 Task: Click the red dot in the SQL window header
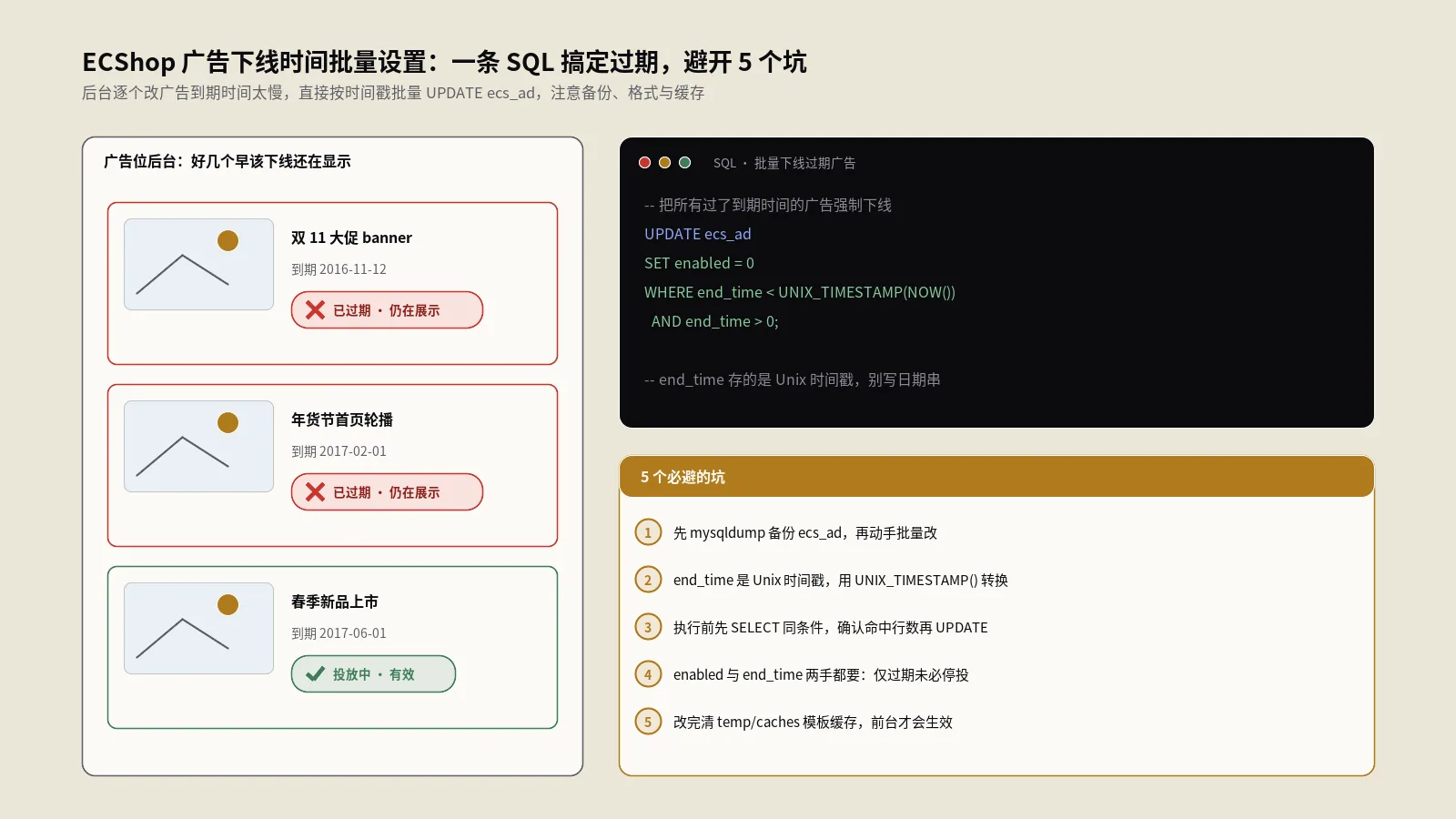point(644,163)
